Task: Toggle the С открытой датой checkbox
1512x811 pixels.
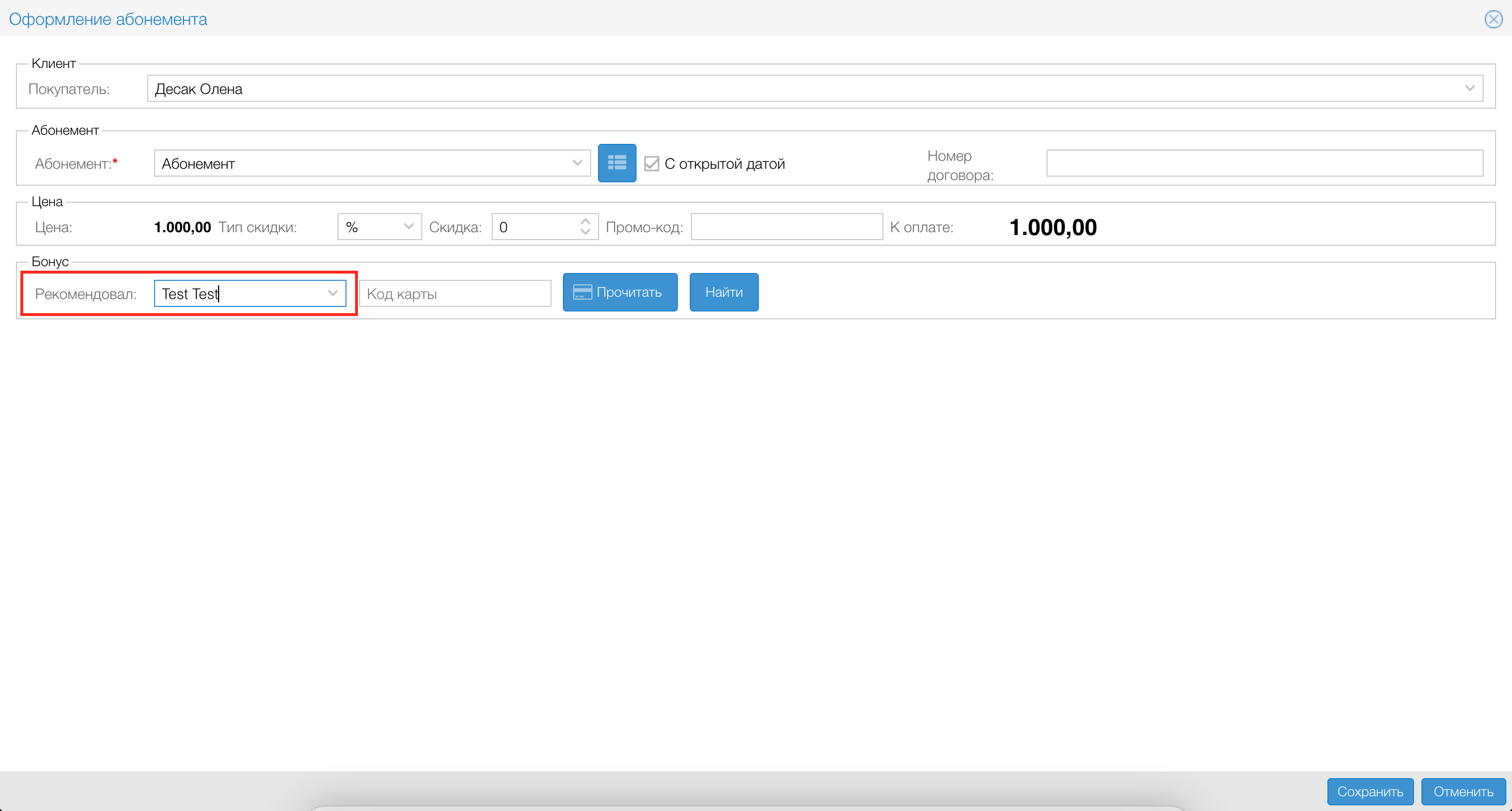Action: click(651, 164)
